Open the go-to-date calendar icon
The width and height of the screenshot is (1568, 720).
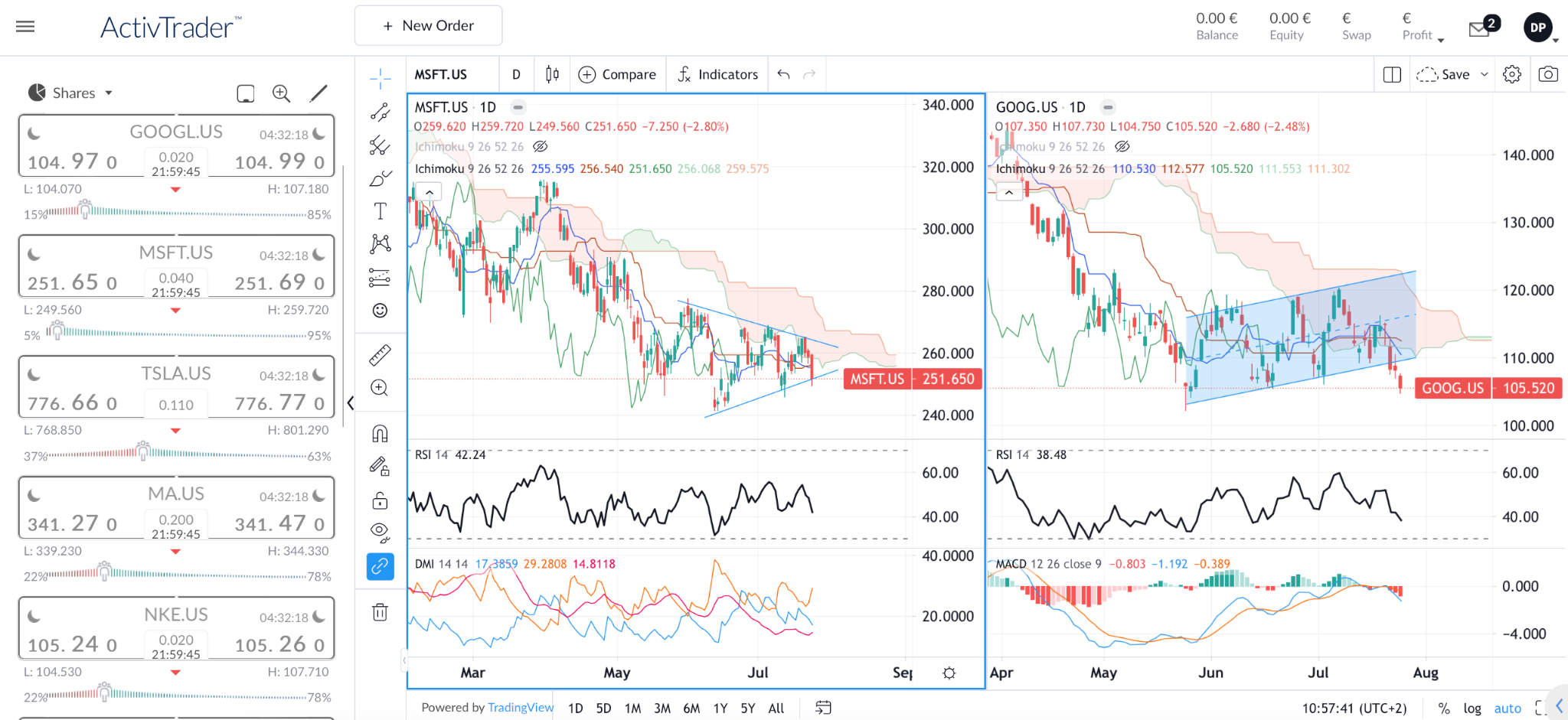pyautogui.click(x=823, y=708)
